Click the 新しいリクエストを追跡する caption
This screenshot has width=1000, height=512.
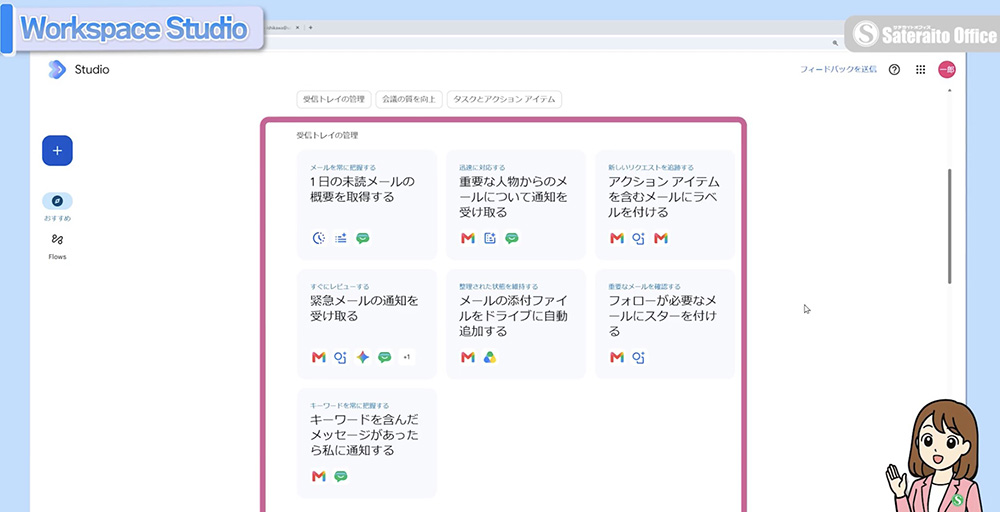click(x=651, y=168)
